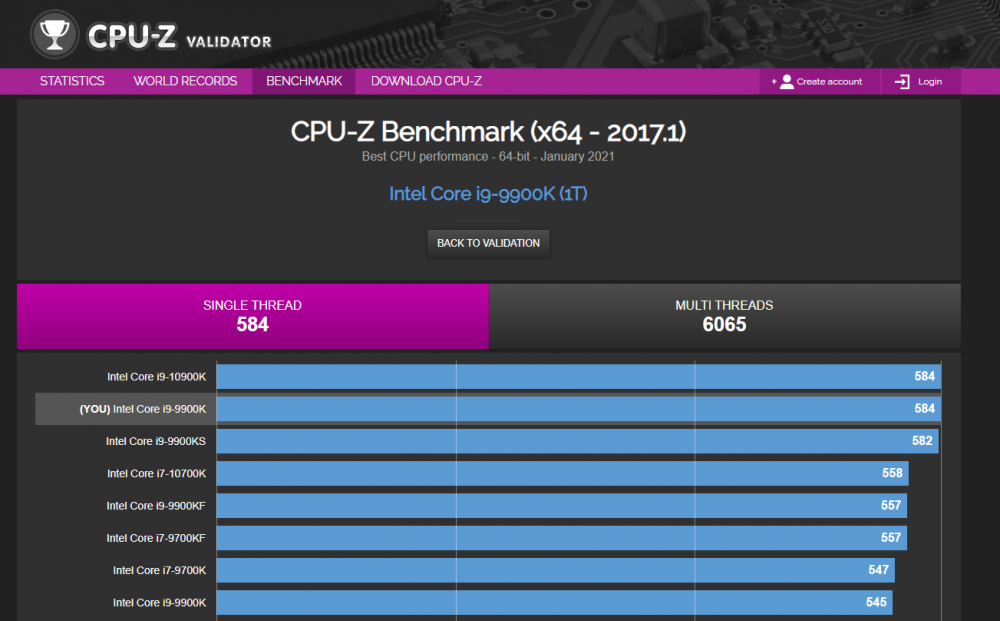Click the Intel Core i9-9900KS row label
Screen dimensions: 1000x621
tap(156, 441)
